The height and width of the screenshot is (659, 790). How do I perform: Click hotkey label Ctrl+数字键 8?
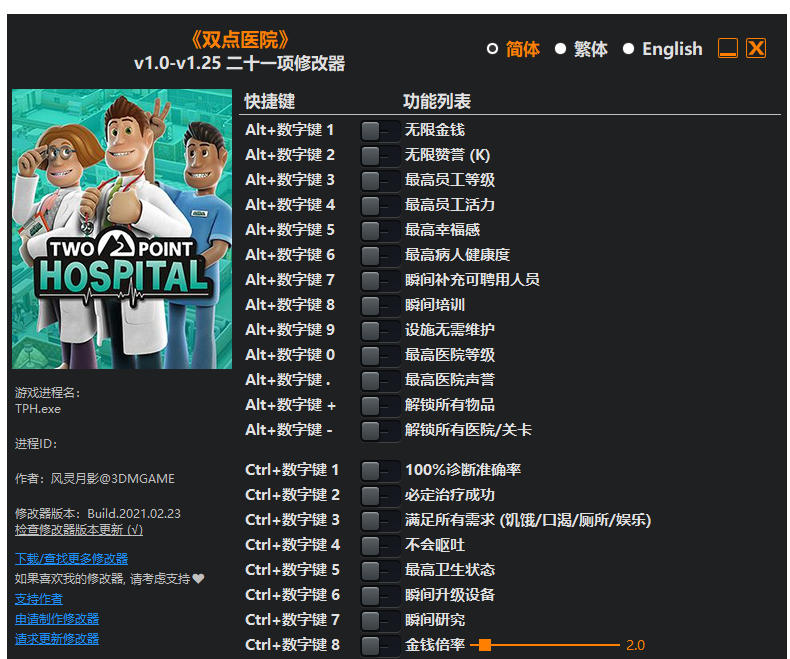coord(293,645)
